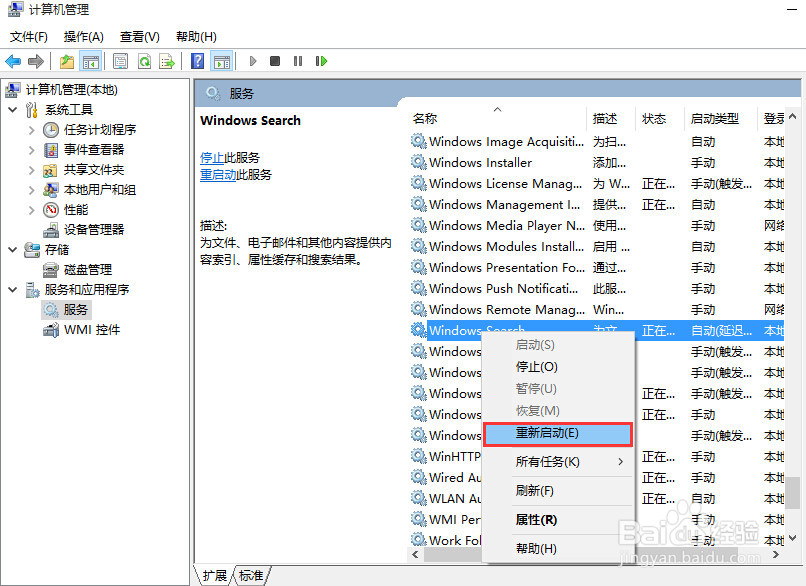This screenshot has width=806, height=586.
Task: Toggle the Show/Hide Action Pane icon
Action: point(223,62)
